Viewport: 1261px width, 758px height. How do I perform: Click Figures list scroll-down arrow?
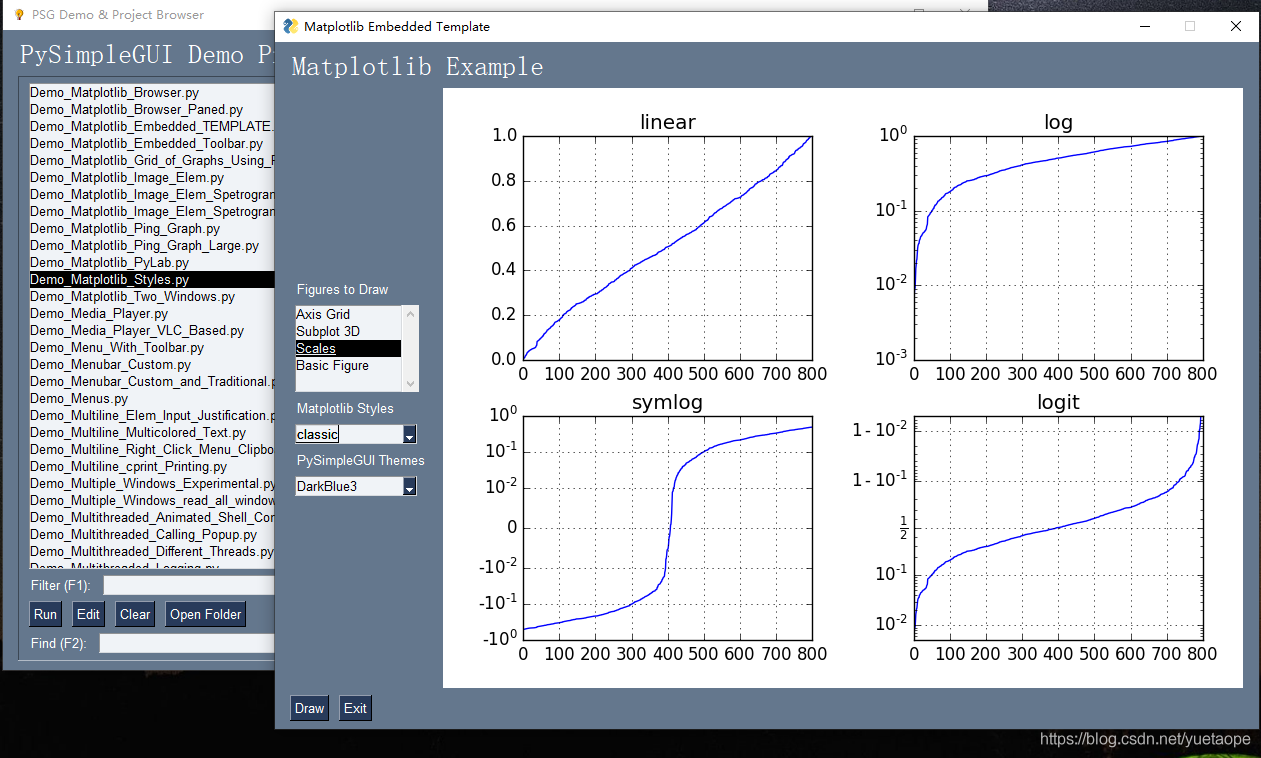(410, 383)
